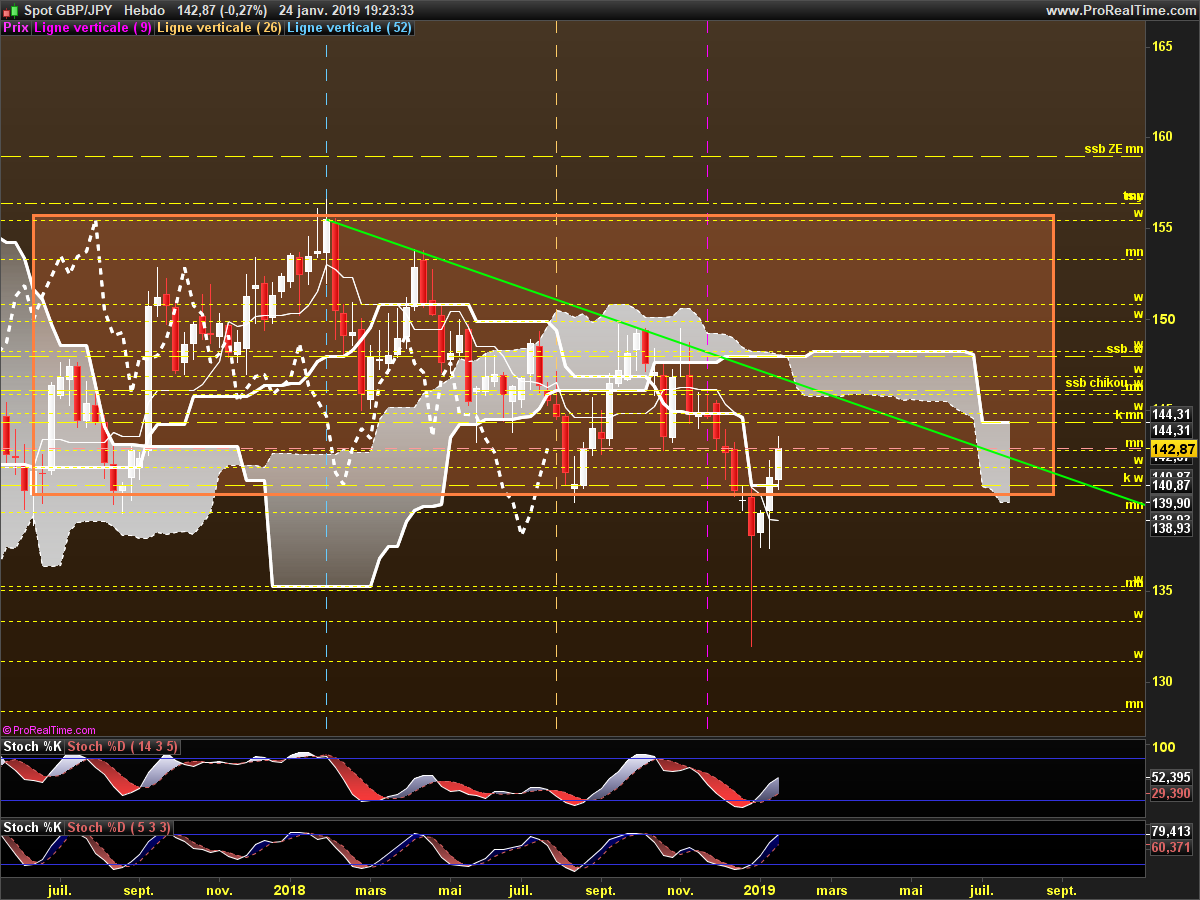Screen dimensions: 1200x900
Task: Click the 139,90 price label on axis
Action: click(1171, 503)
